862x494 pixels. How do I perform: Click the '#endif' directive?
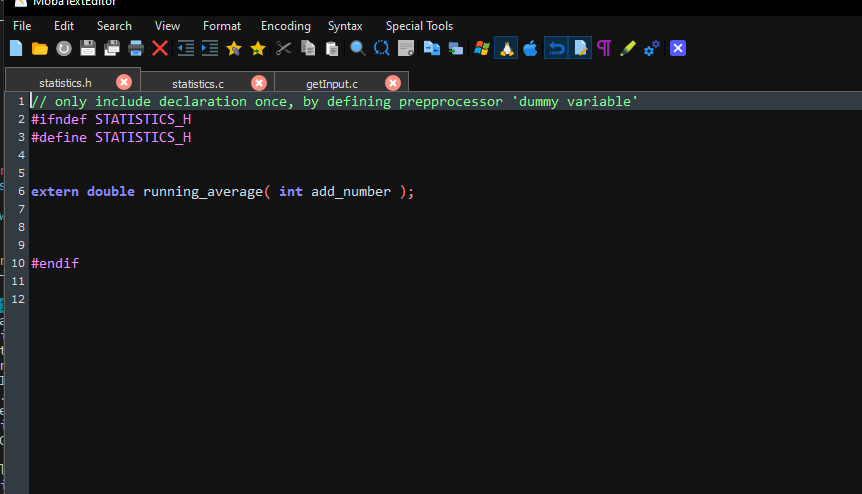point(55,263)
